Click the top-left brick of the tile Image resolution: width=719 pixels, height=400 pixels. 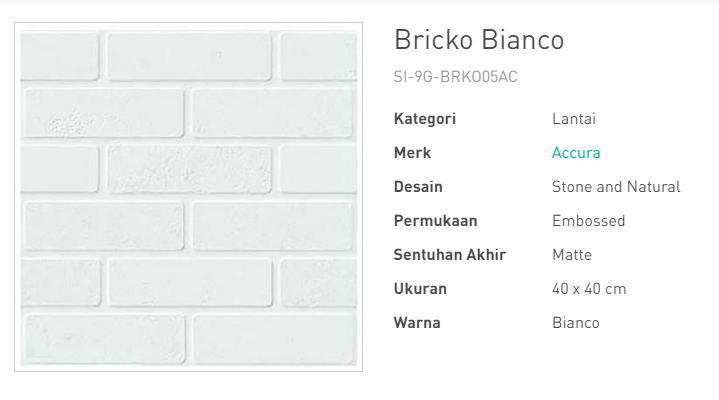tap(60, 56)
